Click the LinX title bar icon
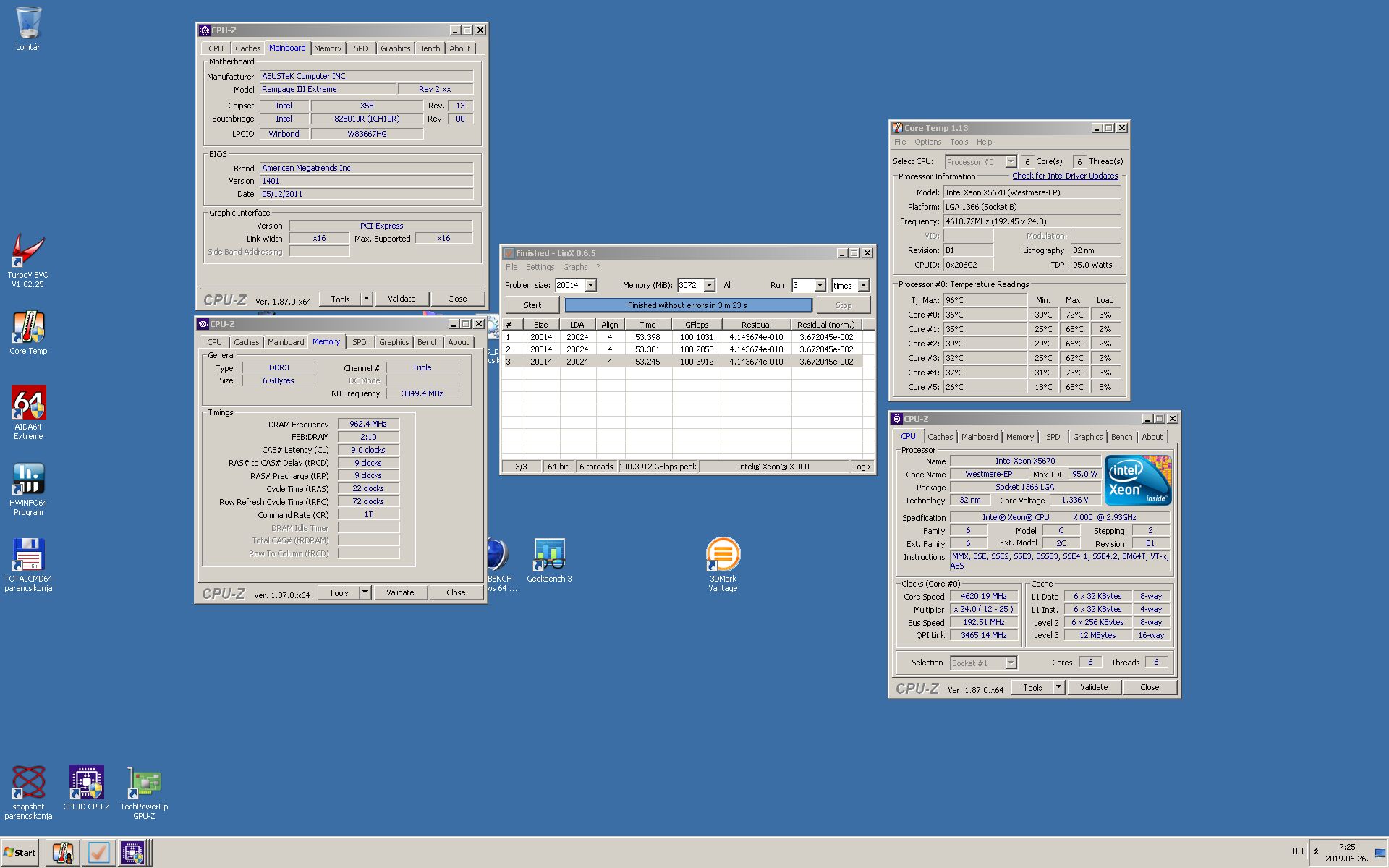 click(509, 253)
